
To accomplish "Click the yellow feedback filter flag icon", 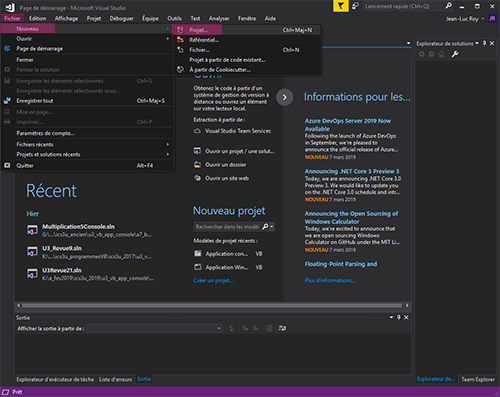I will (x=340, y=6).
